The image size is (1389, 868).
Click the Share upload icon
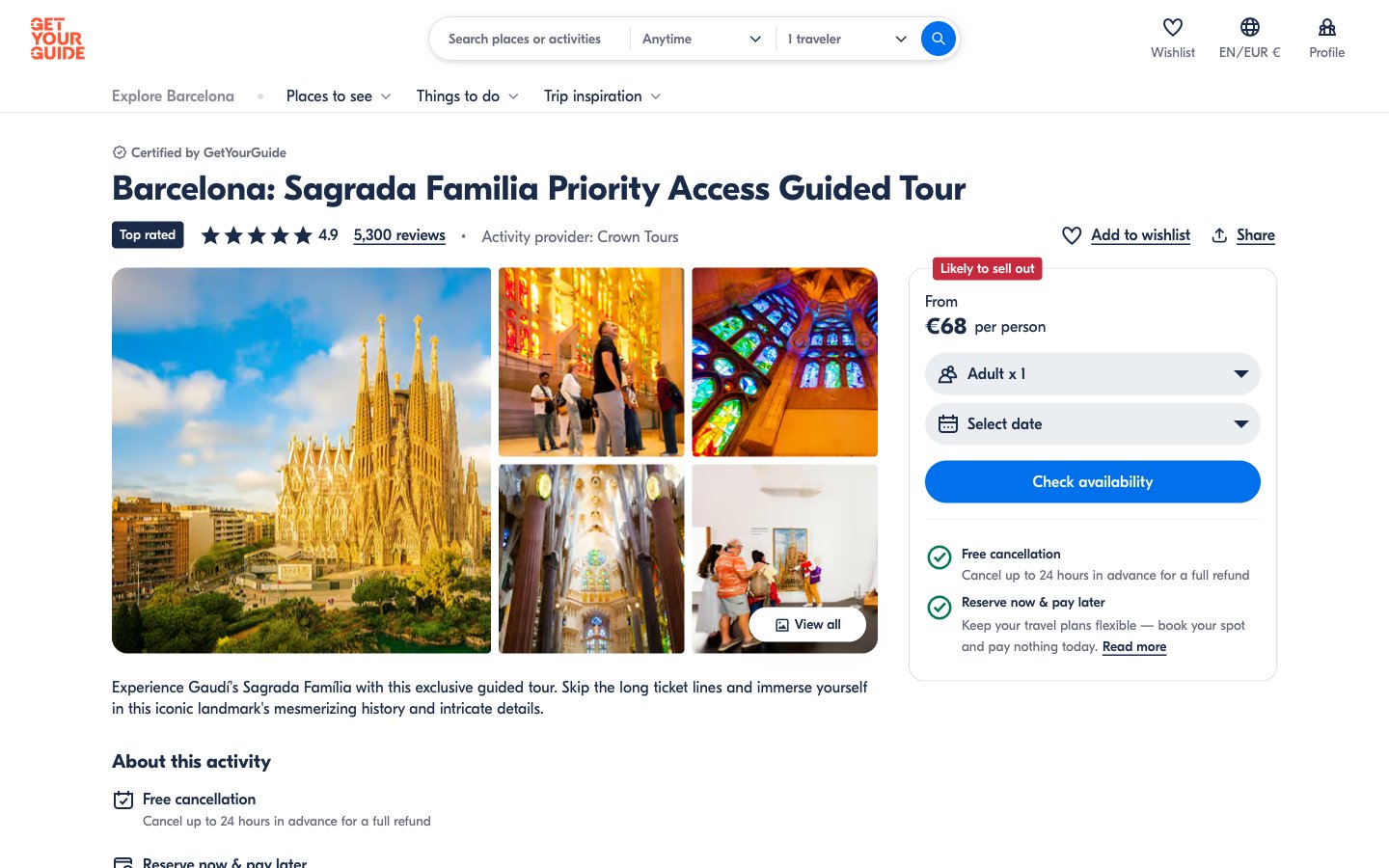pyautogui.click(x=1219, y=235)
